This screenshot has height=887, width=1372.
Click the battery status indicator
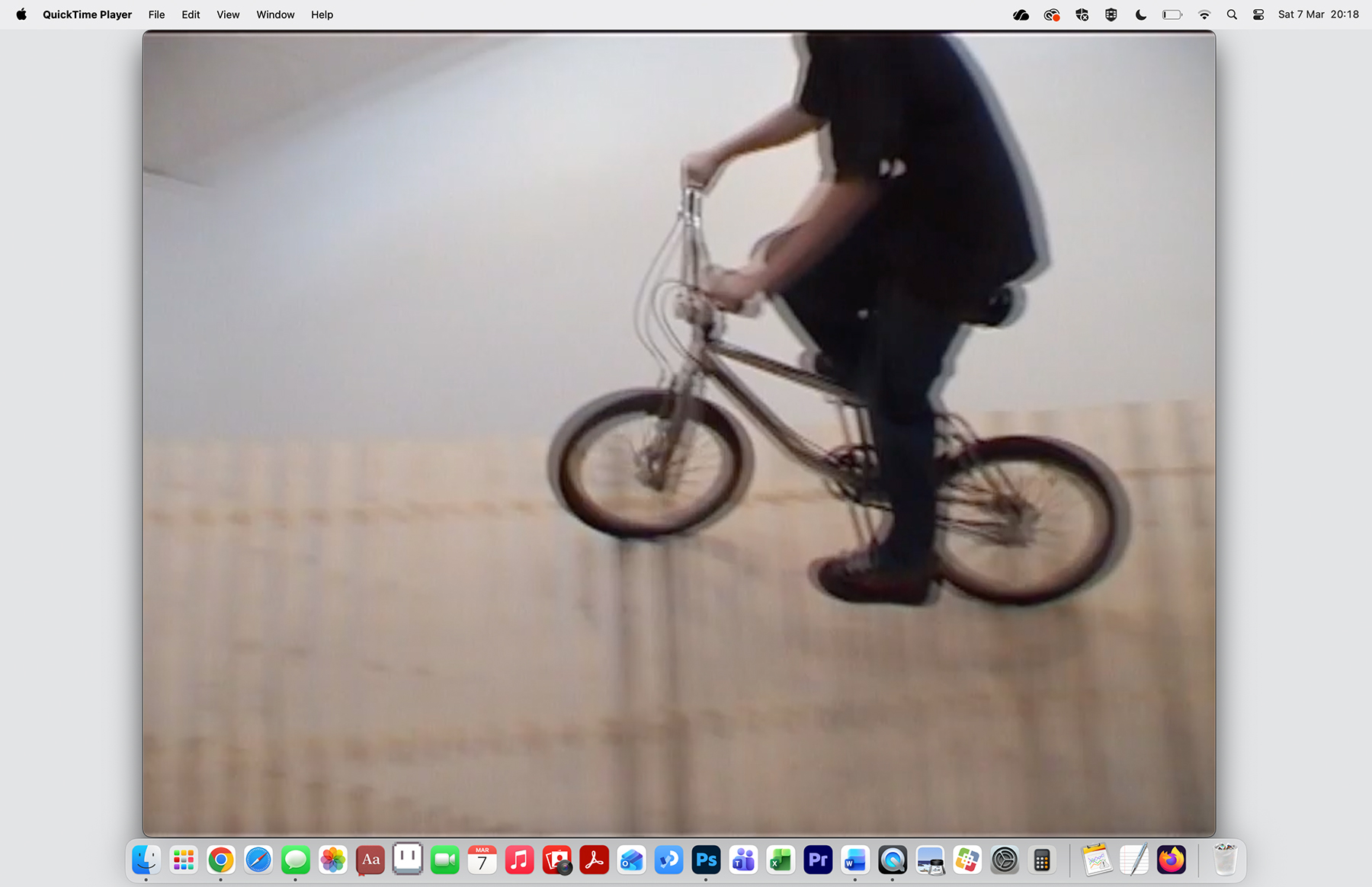pyautogui.click(x=1172, y=14)
